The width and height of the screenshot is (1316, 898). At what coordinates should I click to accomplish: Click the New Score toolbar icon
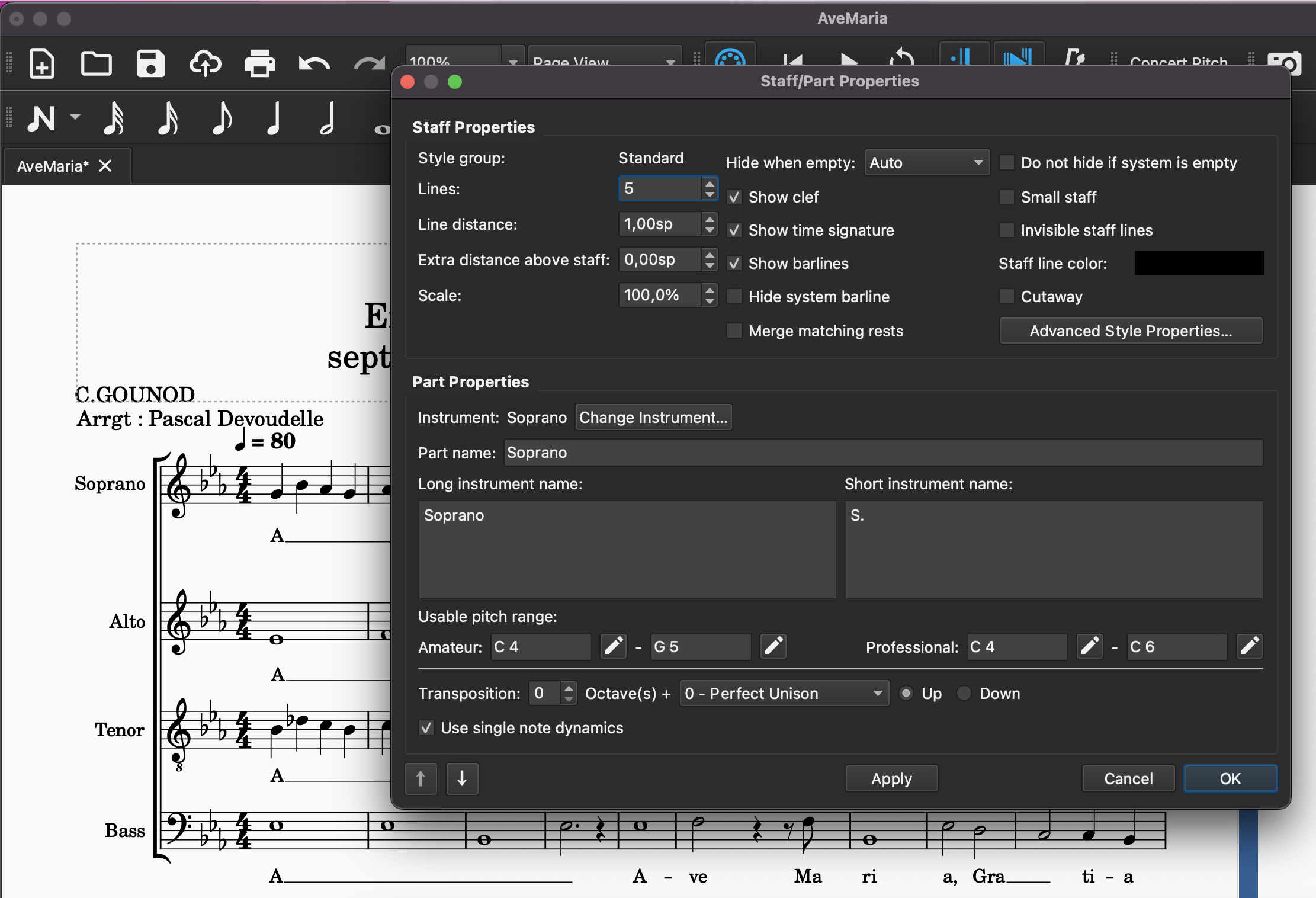41,63
